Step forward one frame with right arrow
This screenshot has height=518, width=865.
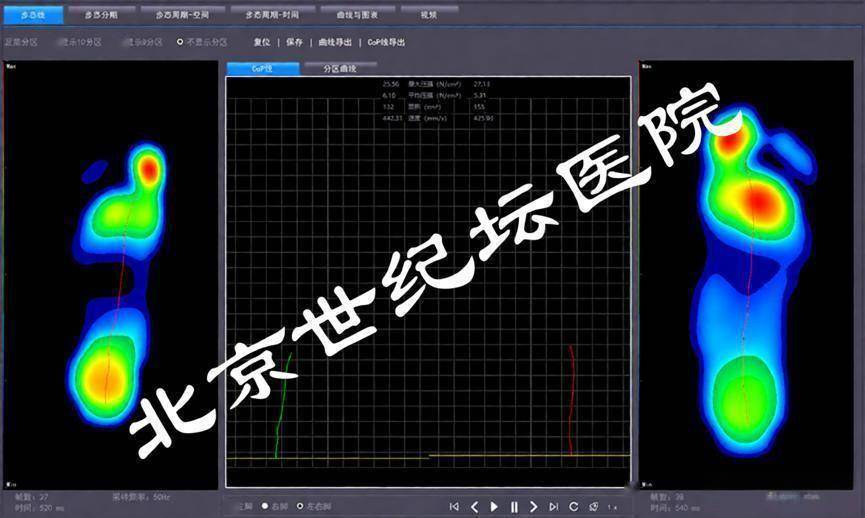pos(534,506)
